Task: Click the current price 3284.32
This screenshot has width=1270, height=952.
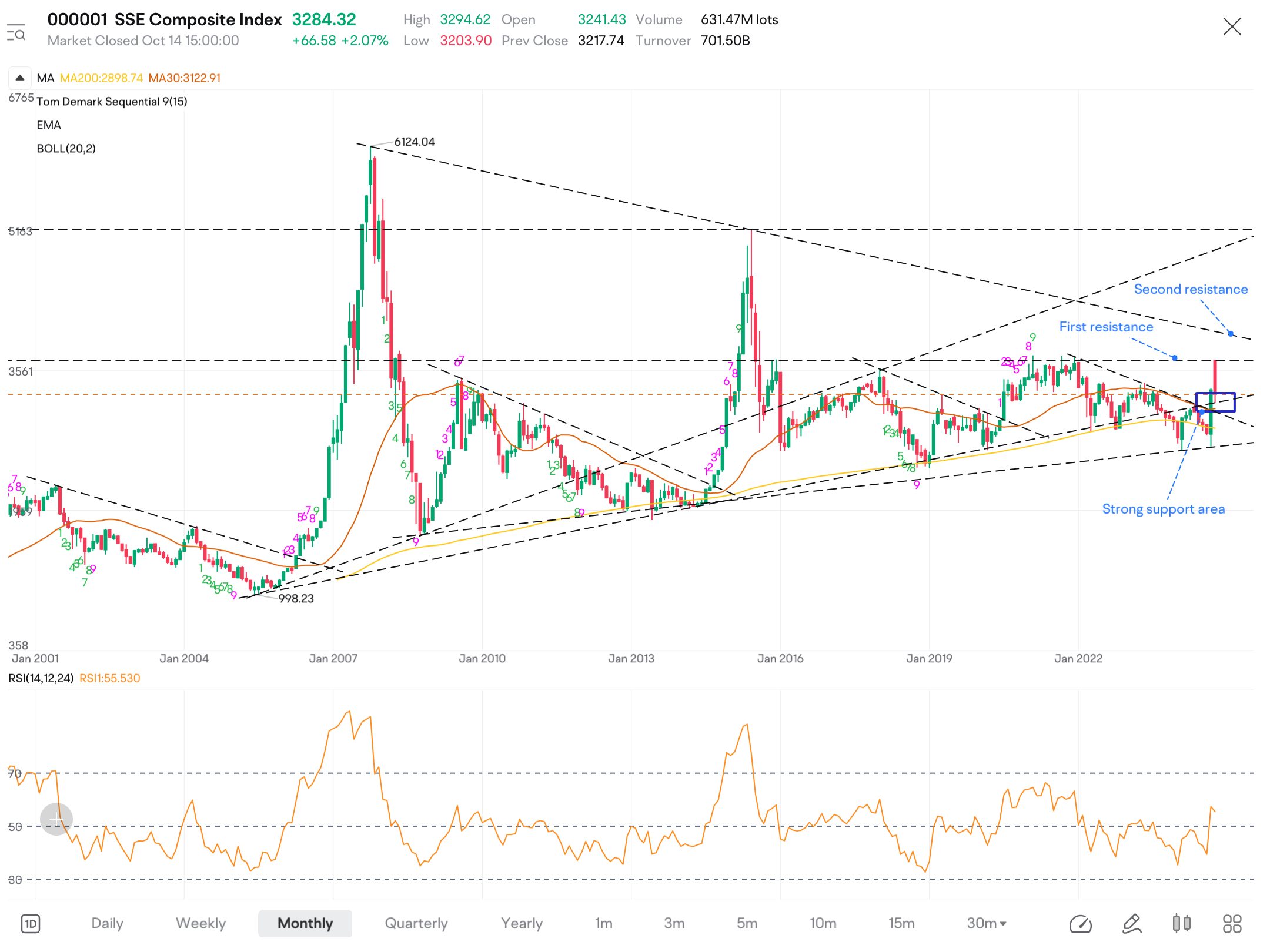Action: pyautogui.click(x=324, y=19)
